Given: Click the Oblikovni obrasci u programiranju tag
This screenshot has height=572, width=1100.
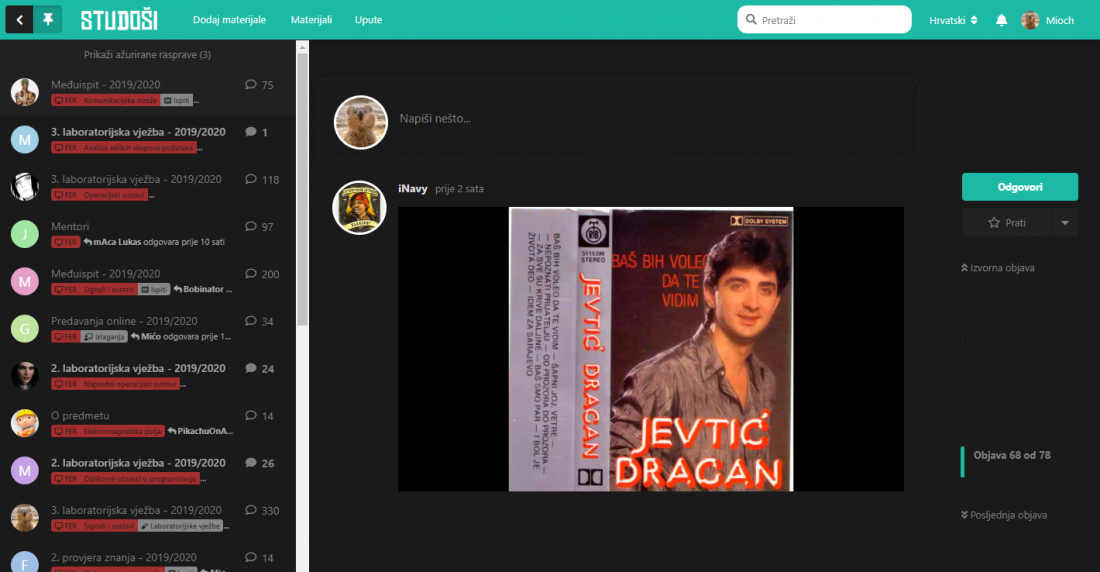Looking at the screenshot, I should [140, 479].
